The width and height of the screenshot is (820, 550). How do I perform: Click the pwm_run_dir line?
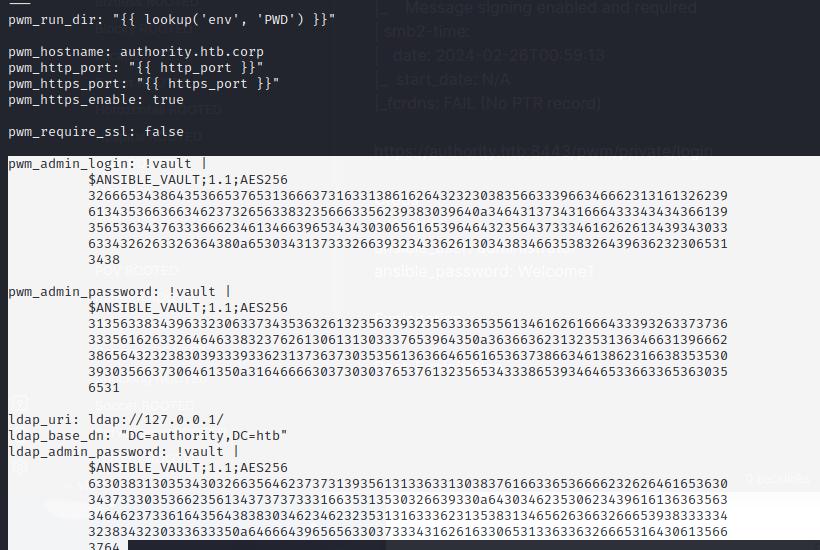pos(172,20)
